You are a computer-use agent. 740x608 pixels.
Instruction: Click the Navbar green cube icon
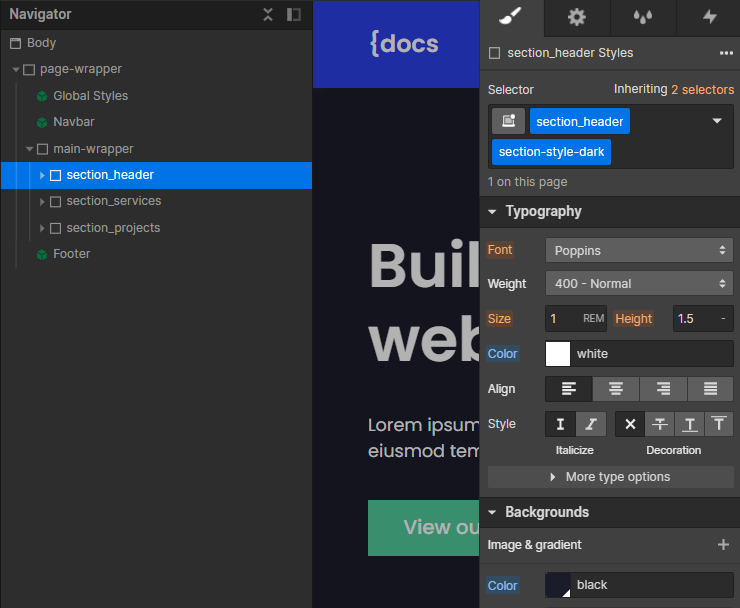(42, 123)
